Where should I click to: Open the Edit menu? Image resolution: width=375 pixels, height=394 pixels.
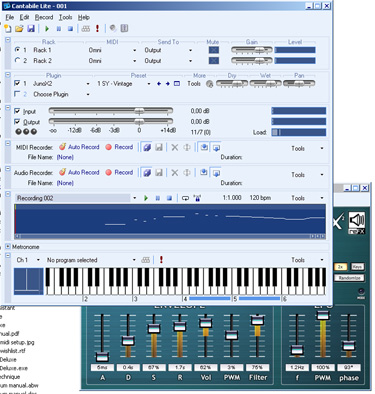24,17
